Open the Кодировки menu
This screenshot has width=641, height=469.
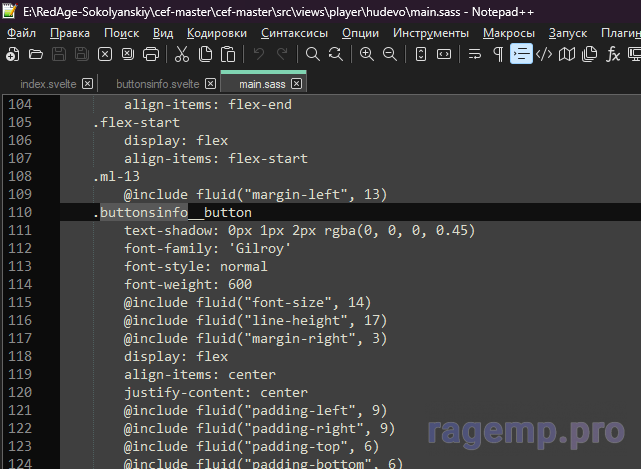click(x=216, y=32)
